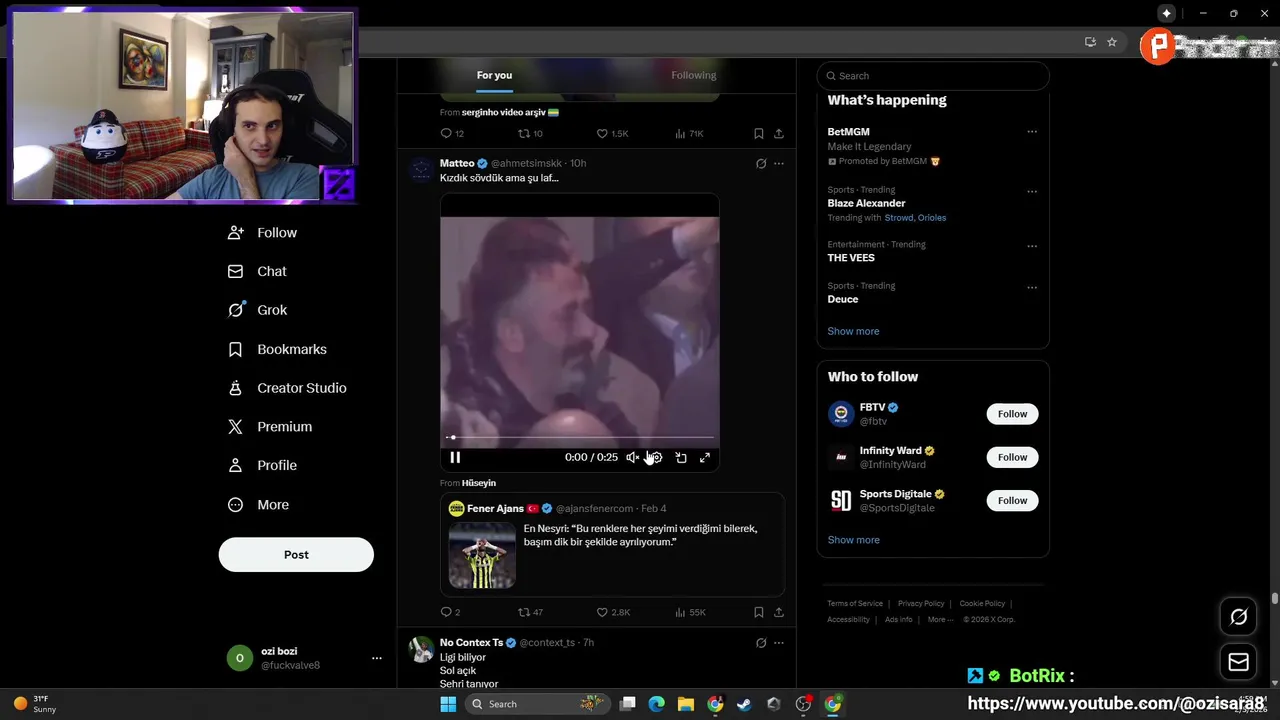Open the Windows Start menu

pyautogui.click(x=448, y=704)
